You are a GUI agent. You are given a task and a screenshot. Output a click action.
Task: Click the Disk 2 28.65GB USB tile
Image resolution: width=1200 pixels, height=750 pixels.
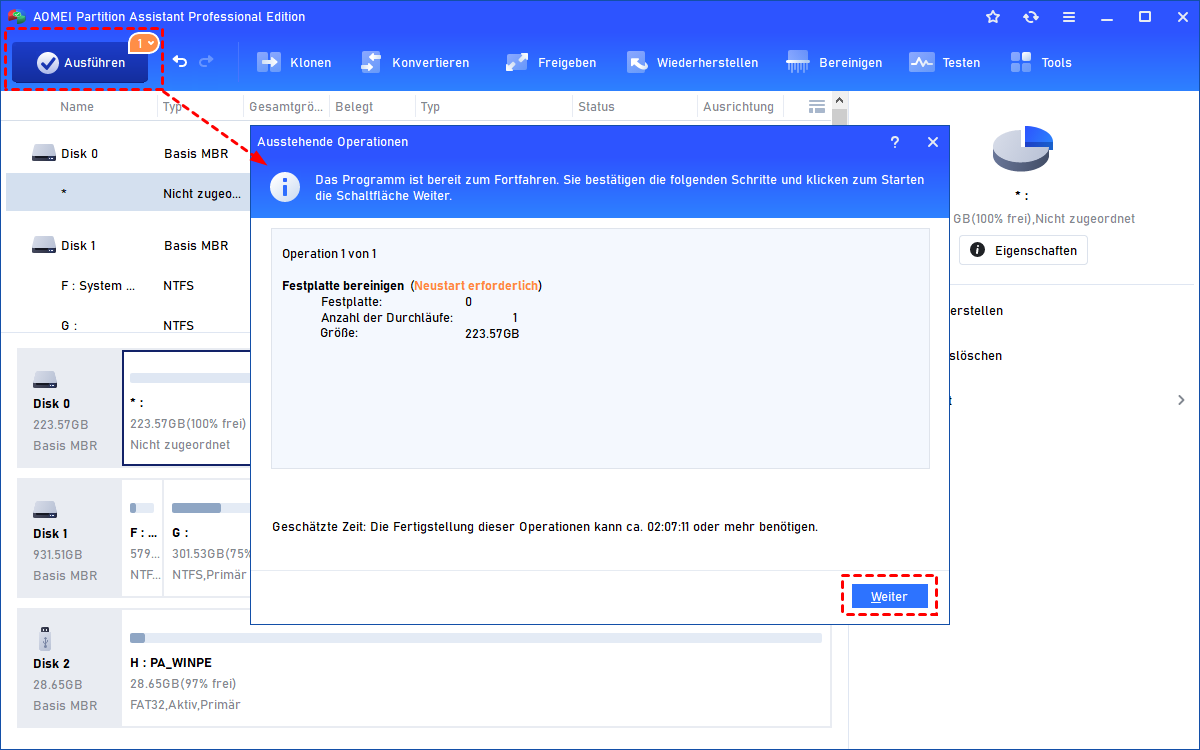coord(70,668)
